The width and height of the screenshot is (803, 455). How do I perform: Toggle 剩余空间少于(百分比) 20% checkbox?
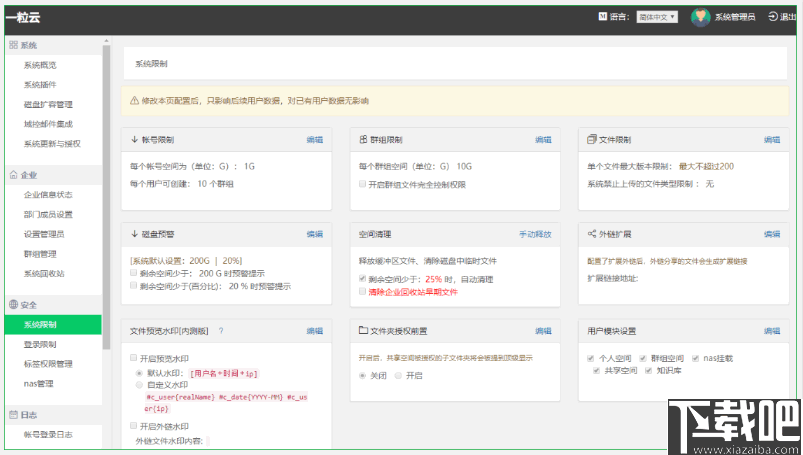point(134,285)
